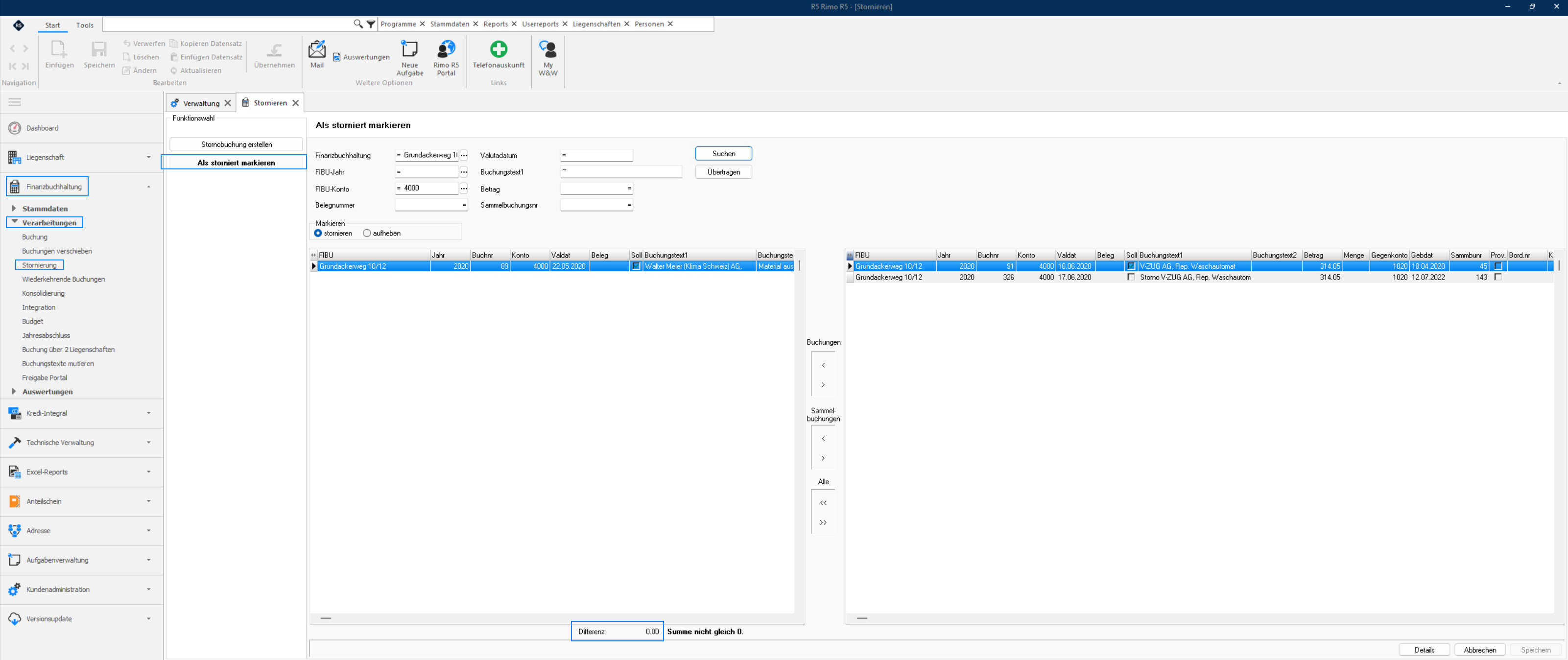Click Einfügen ribbon icon
Screen dimensions: 1568x660
(x=59, y=53)
